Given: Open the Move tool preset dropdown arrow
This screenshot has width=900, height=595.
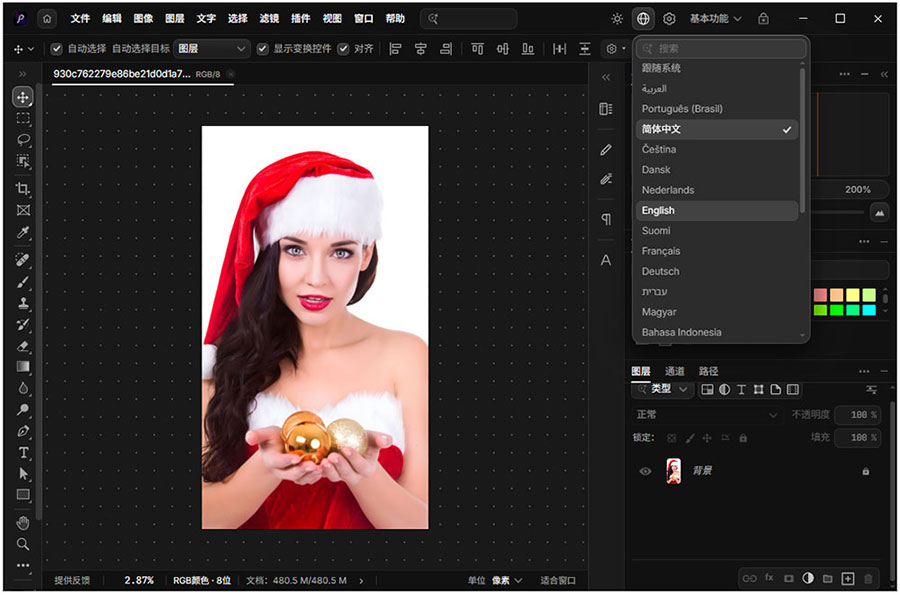Looking at the screenshot, I should 31,49.
